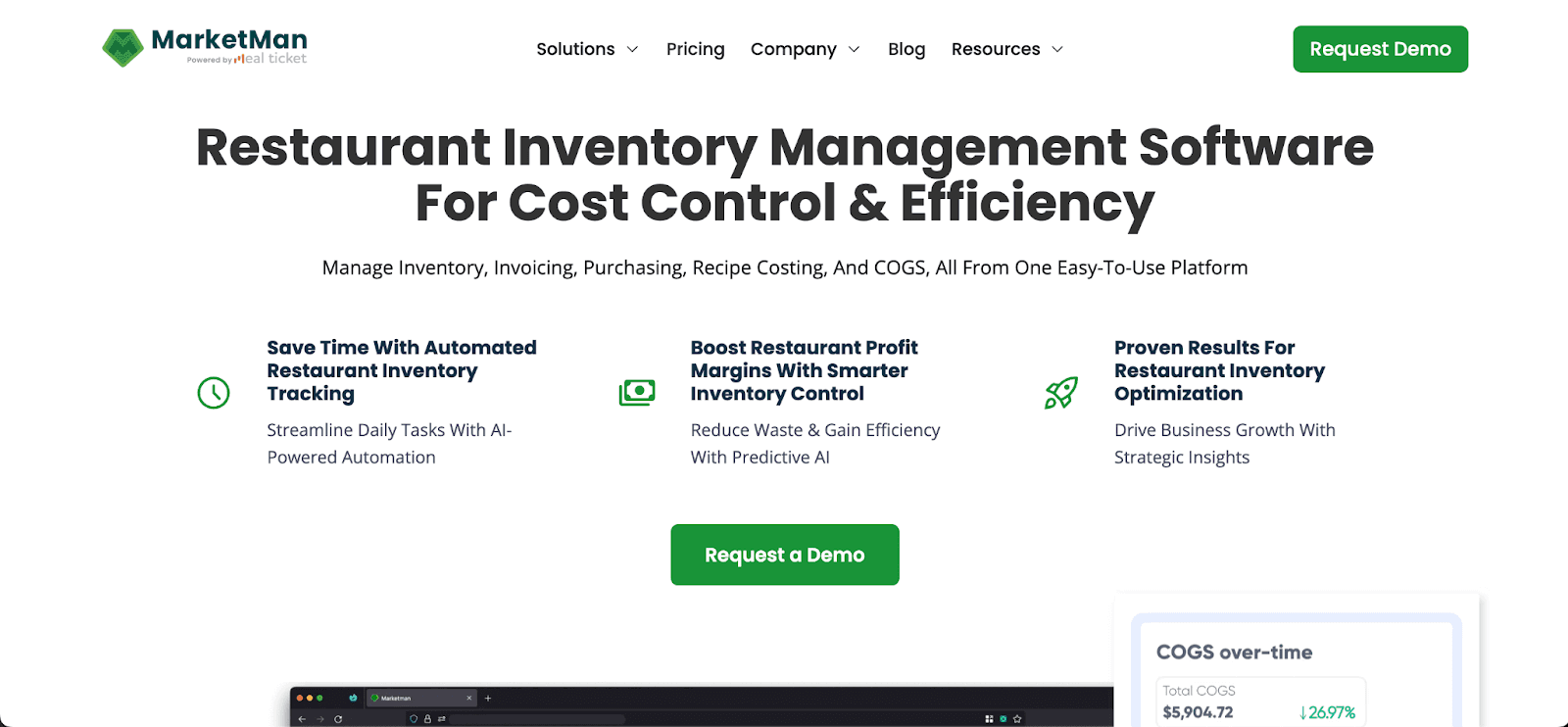Screen dimensions: 1568x727
Task: Click the grid extensions icon in the mockup browser
Action: click(989, 719)
